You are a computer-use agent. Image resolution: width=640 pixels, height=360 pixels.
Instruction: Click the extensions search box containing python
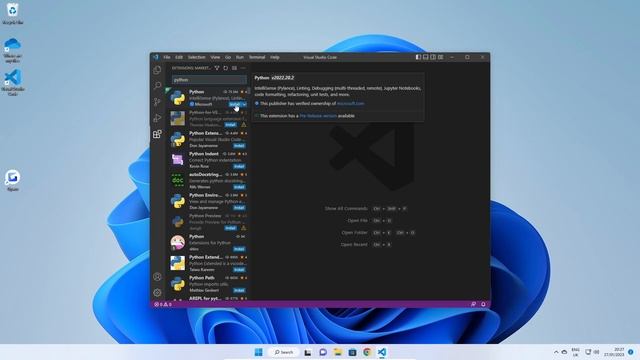pyautogui.click(x=209, y=80)
